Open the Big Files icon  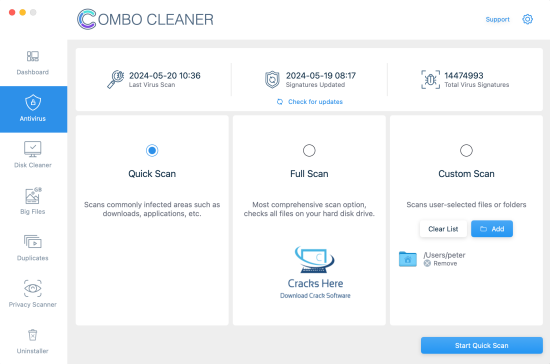click(x=33, y=196)
